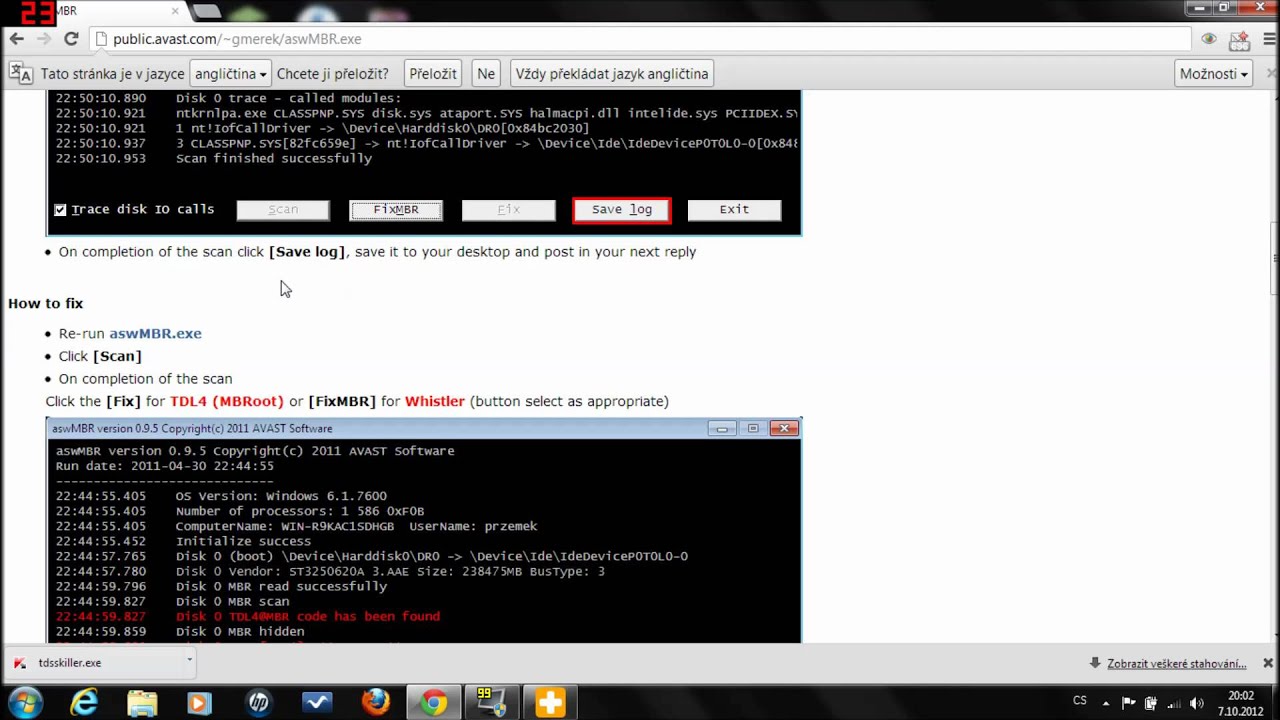
Task: Click the red text "Whistler"
Action: tap(435, 401)
